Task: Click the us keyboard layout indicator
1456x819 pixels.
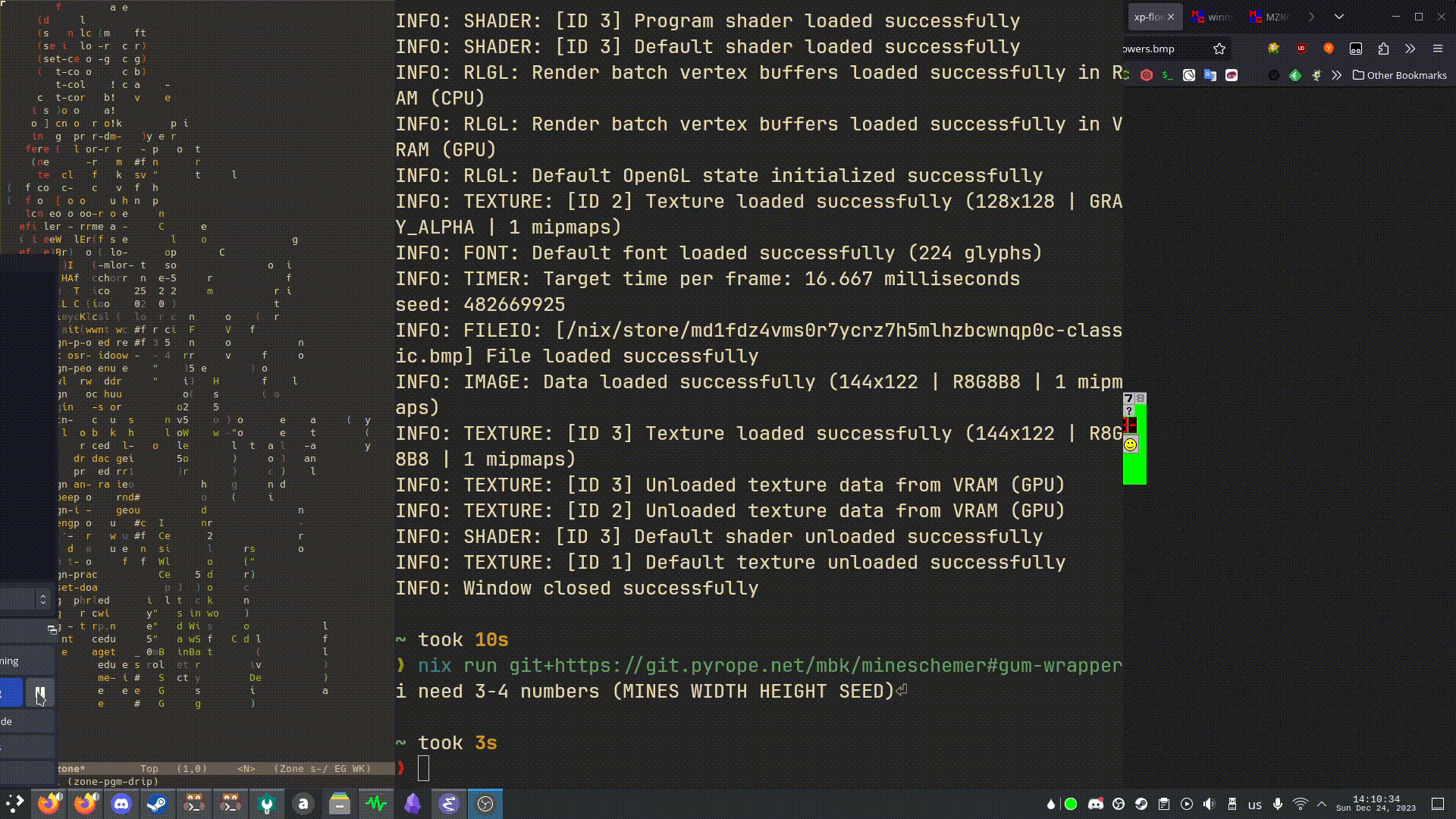Action: pyautogui.click(x=1255, y=805)
